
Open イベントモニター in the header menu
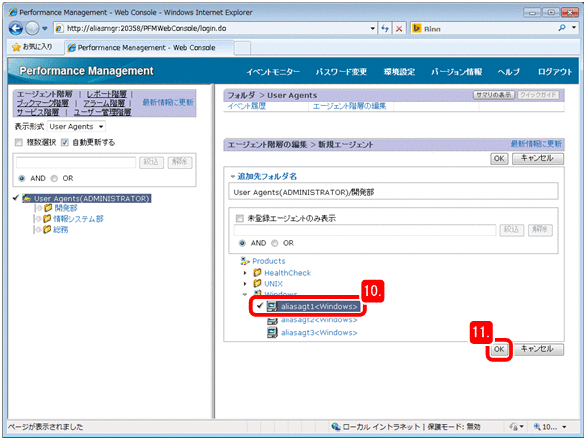point(273,72)
